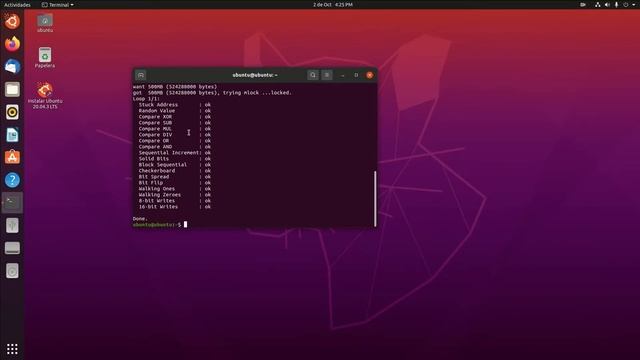Viewport: 640px width, 360px height.
Task: Open the ubuntu home folder on desktop
Action: click(45, 23)
